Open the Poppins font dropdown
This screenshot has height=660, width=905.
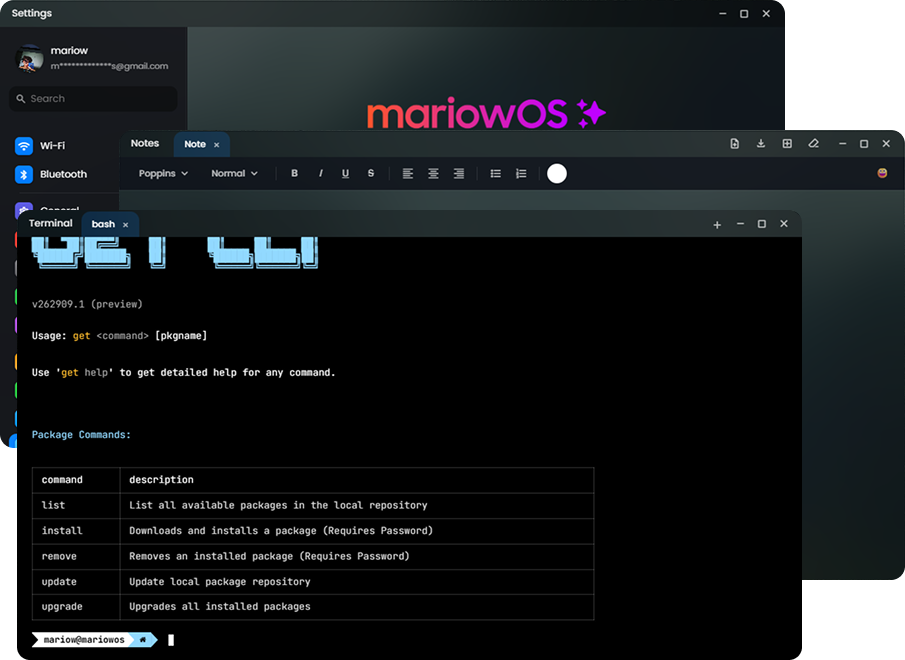pyautogui.click(x=163, y=173)
